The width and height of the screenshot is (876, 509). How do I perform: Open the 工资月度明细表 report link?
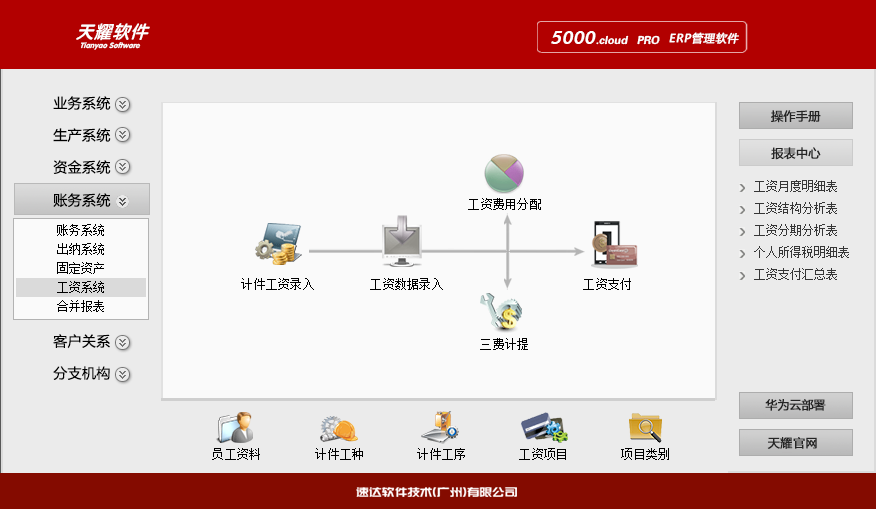(x=795, y=187)
